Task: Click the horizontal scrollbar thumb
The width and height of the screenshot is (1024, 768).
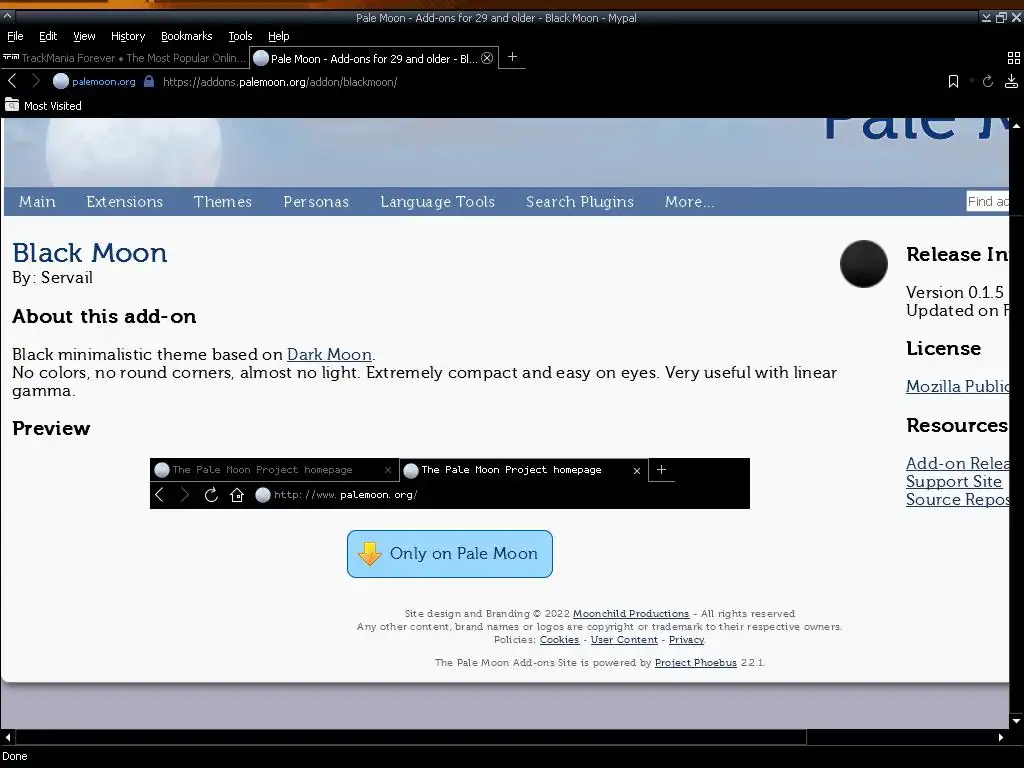Action: (410, 737)
